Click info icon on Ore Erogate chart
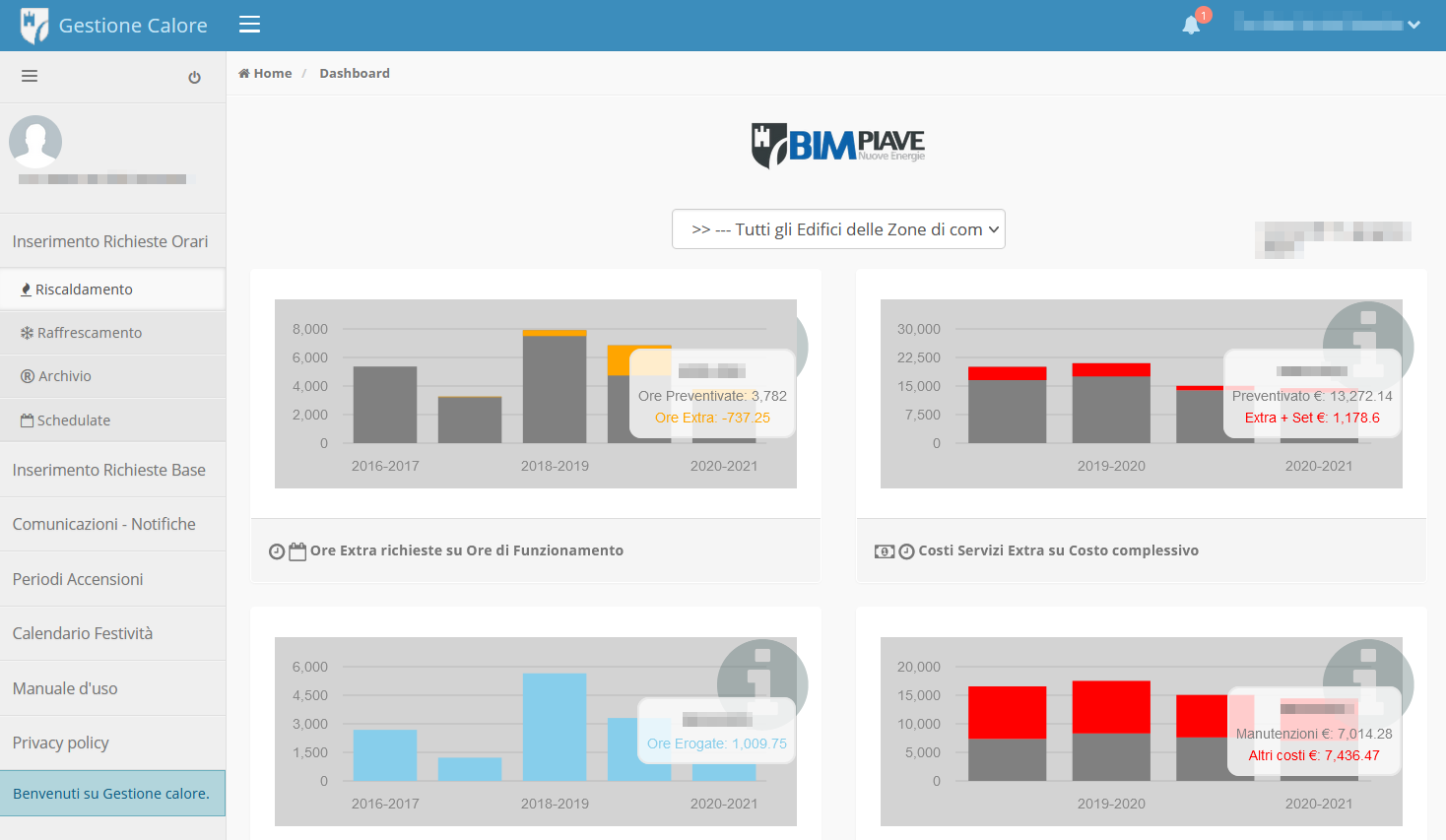Image resolution: width=1446 pixels, height=840 pixels. point(762,684)
